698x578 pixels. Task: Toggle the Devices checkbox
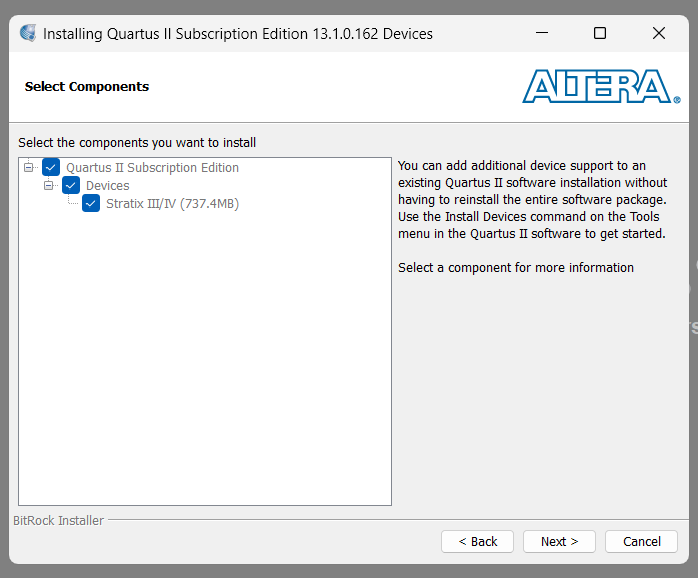pyautogui.click(x=71, y=185)
